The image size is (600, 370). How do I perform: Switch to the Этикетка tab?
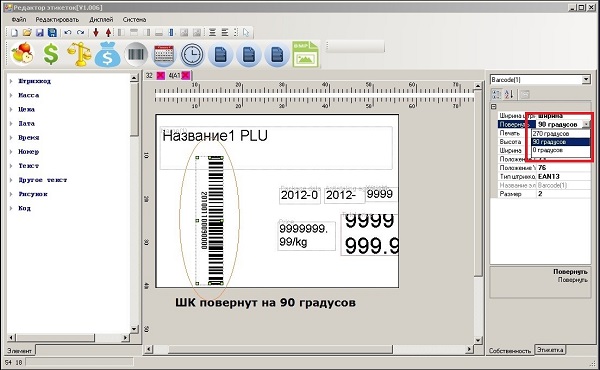tap(550, 350)
